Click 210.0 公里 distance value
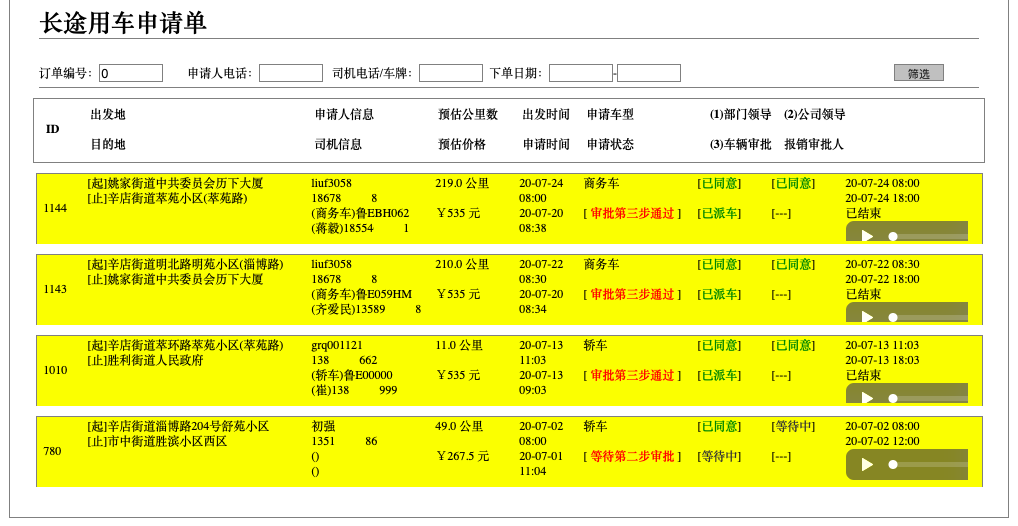 (x=462, y=265)
